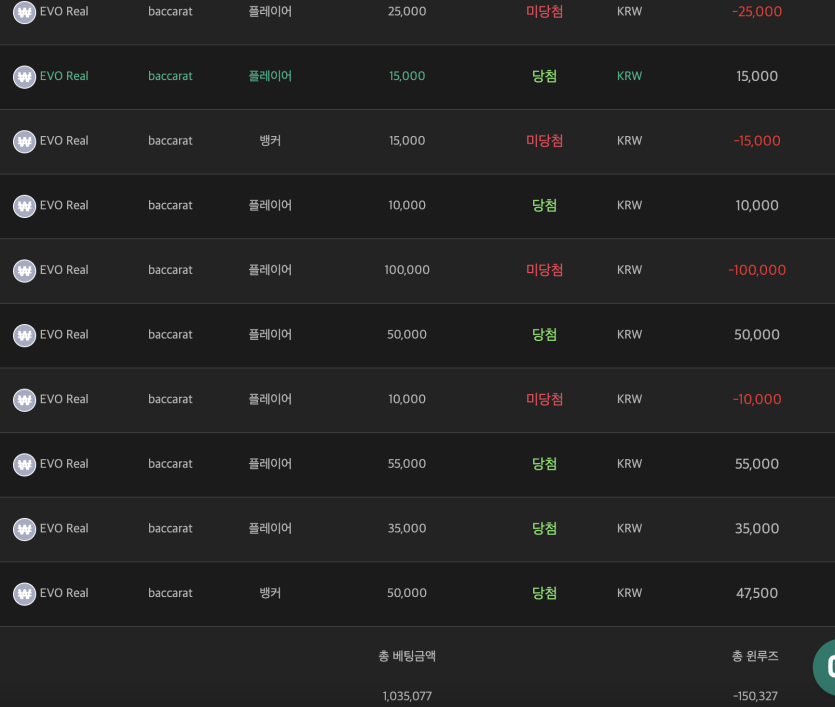Click the 100,000 bet amount cell
This screenshot has height=707, width=835.
(407, 270)
